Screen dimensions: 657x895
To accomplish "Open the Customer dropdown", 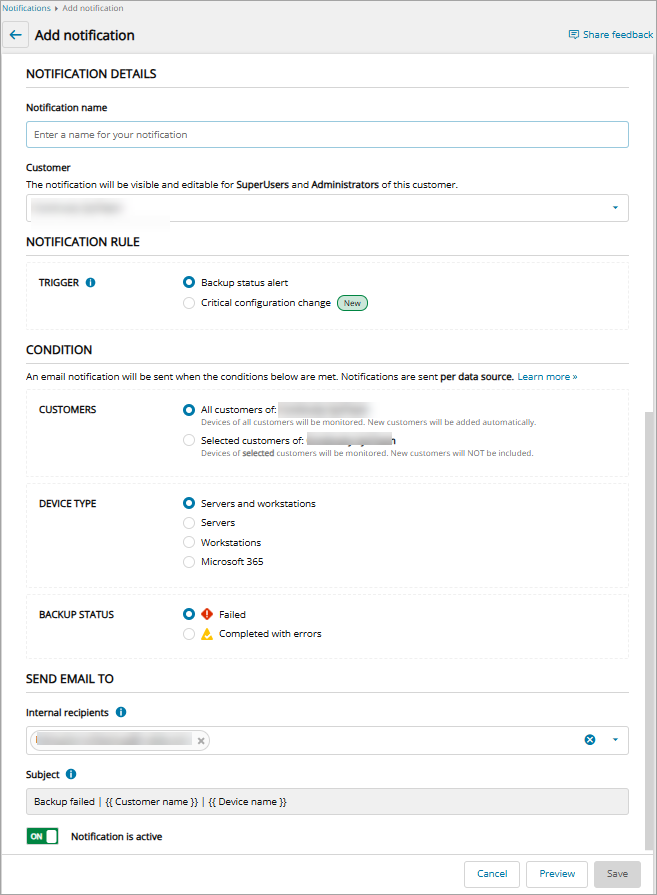I will 614,208.
